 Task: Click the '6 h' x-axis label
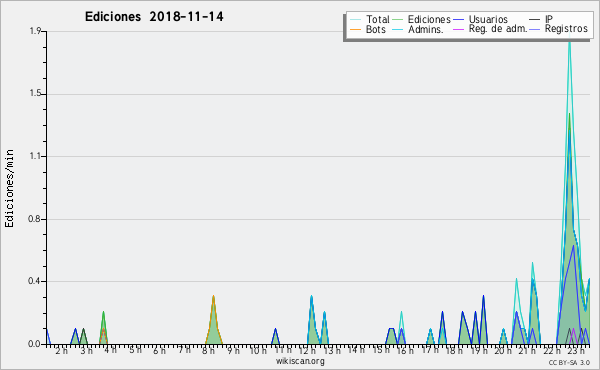click(160, 350)
